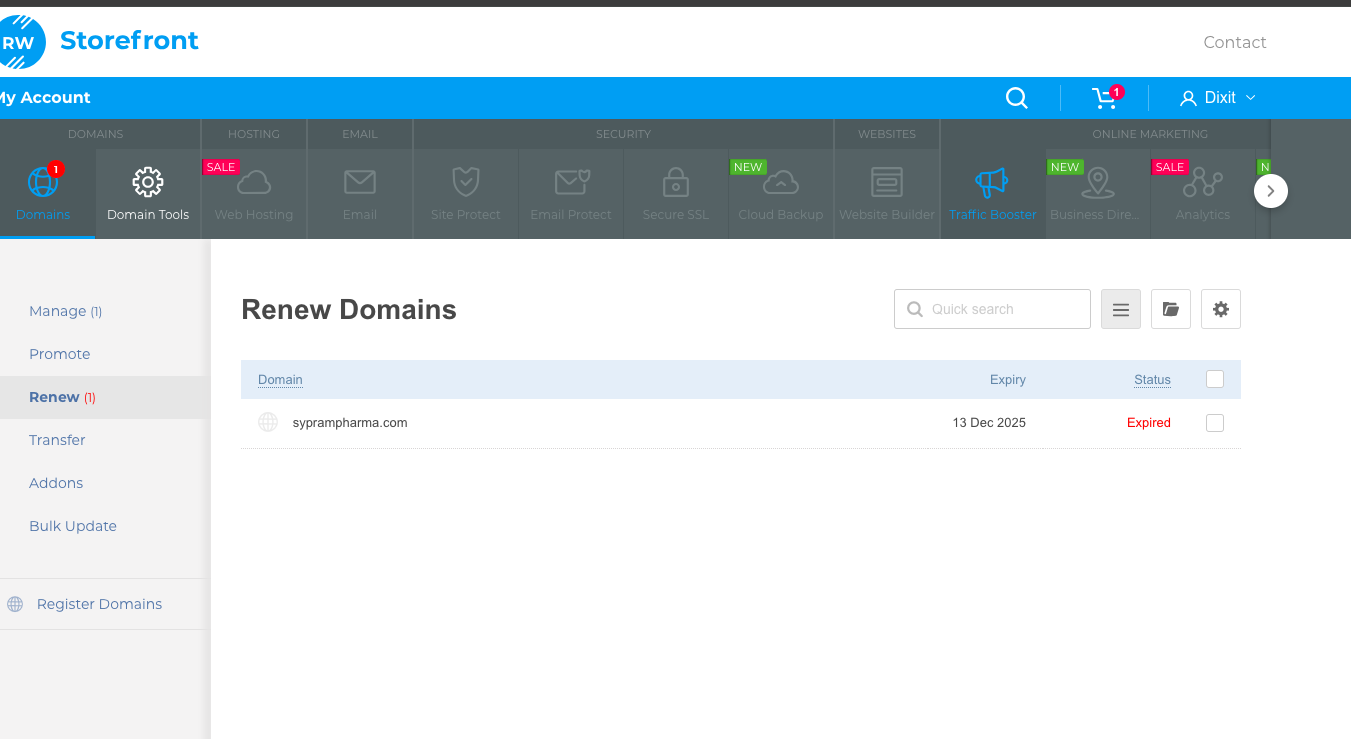This screenshot has width=1351, height=739.
Task: Tick the checkbox for syprampharma.com
Action: pos(1215,423)
